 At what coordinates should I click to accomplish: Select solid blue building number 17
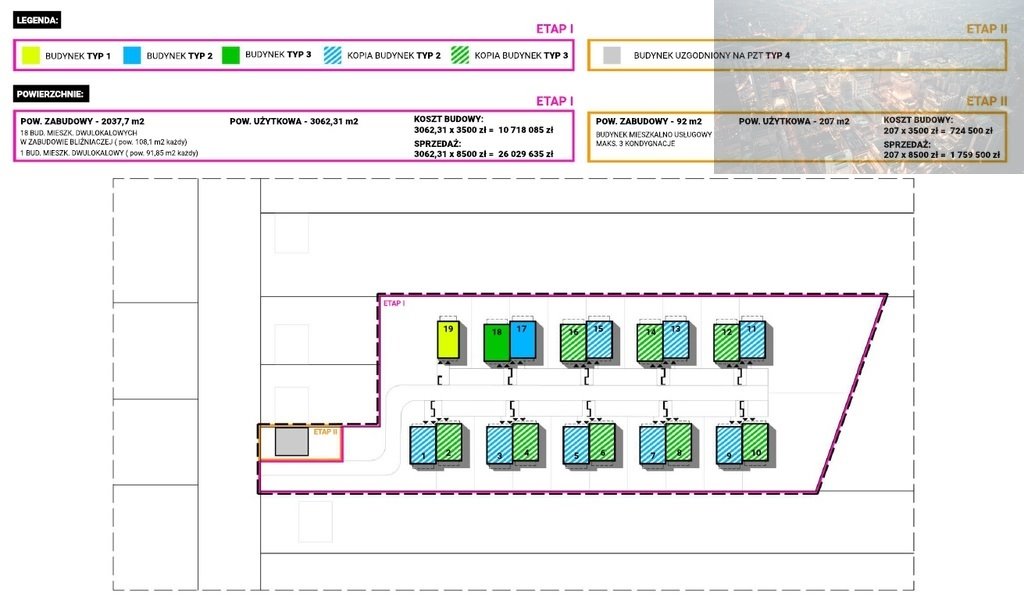coord(522,340)
